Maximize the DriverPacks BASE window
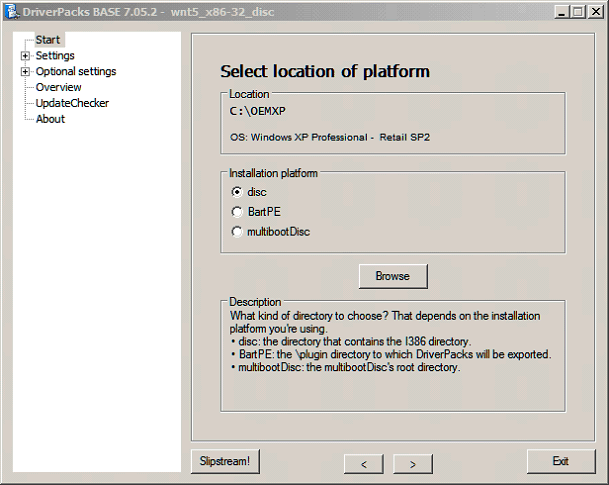Viewport: 609px width, 485px height. click(x=580, y=11)
